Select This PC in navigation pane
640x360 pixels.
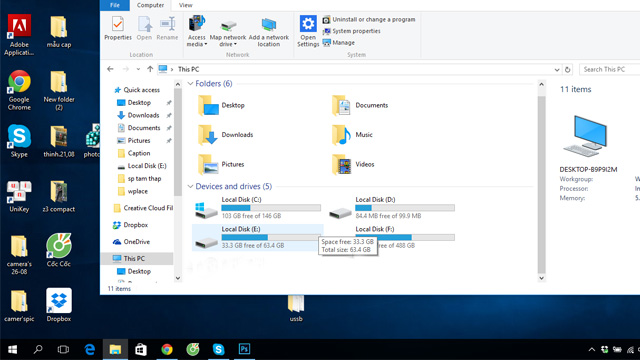pyautogui.click(x=137, y=258)
